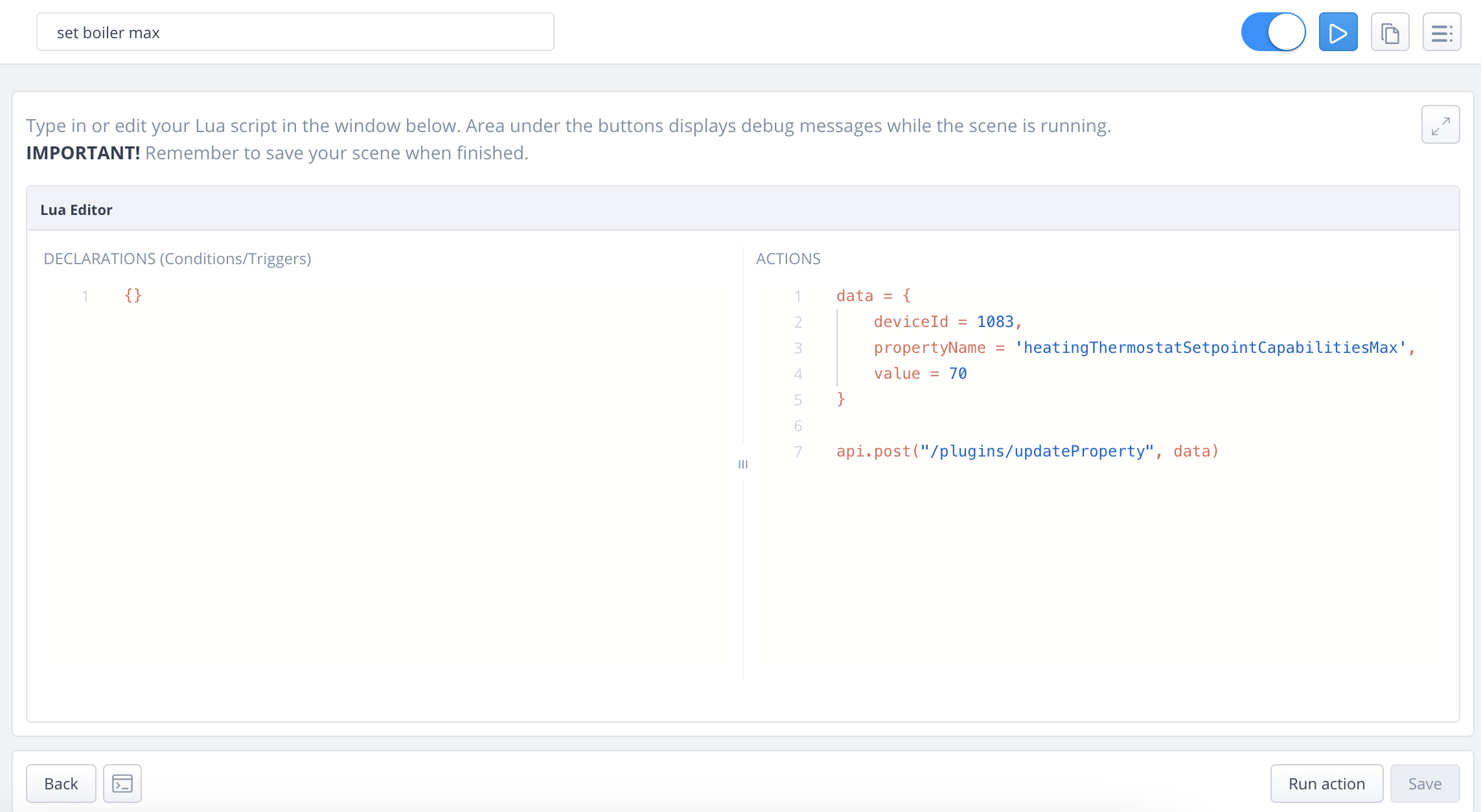Save the scene
The image size is (1481, 812).
(1425, 784)
